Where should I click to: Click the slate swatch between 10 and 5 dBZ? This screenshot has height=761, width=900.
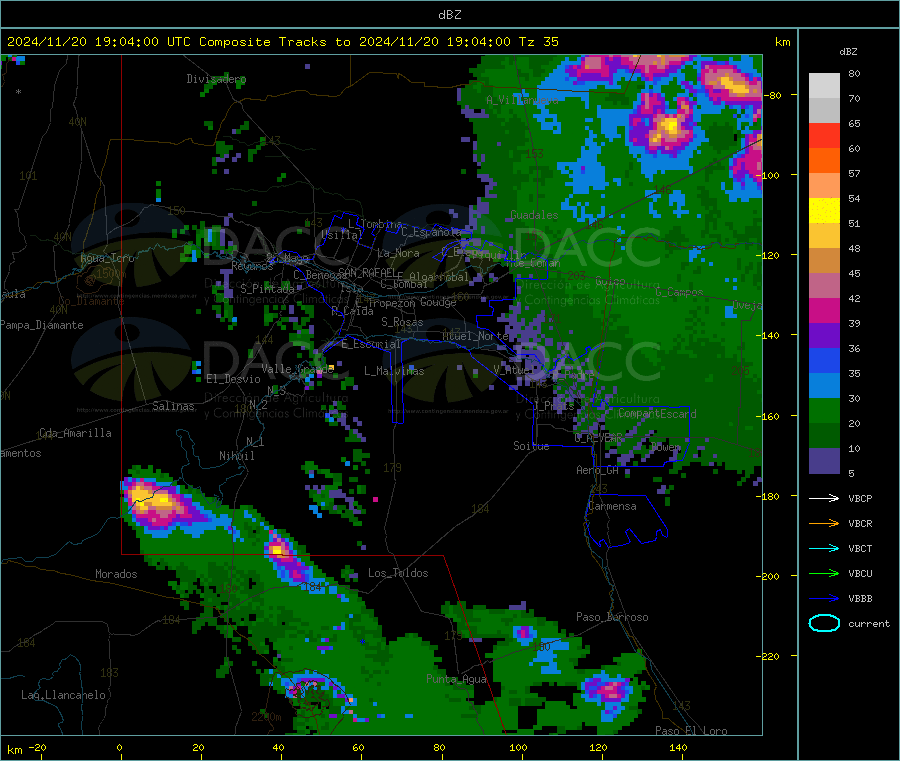pos(824,461)
